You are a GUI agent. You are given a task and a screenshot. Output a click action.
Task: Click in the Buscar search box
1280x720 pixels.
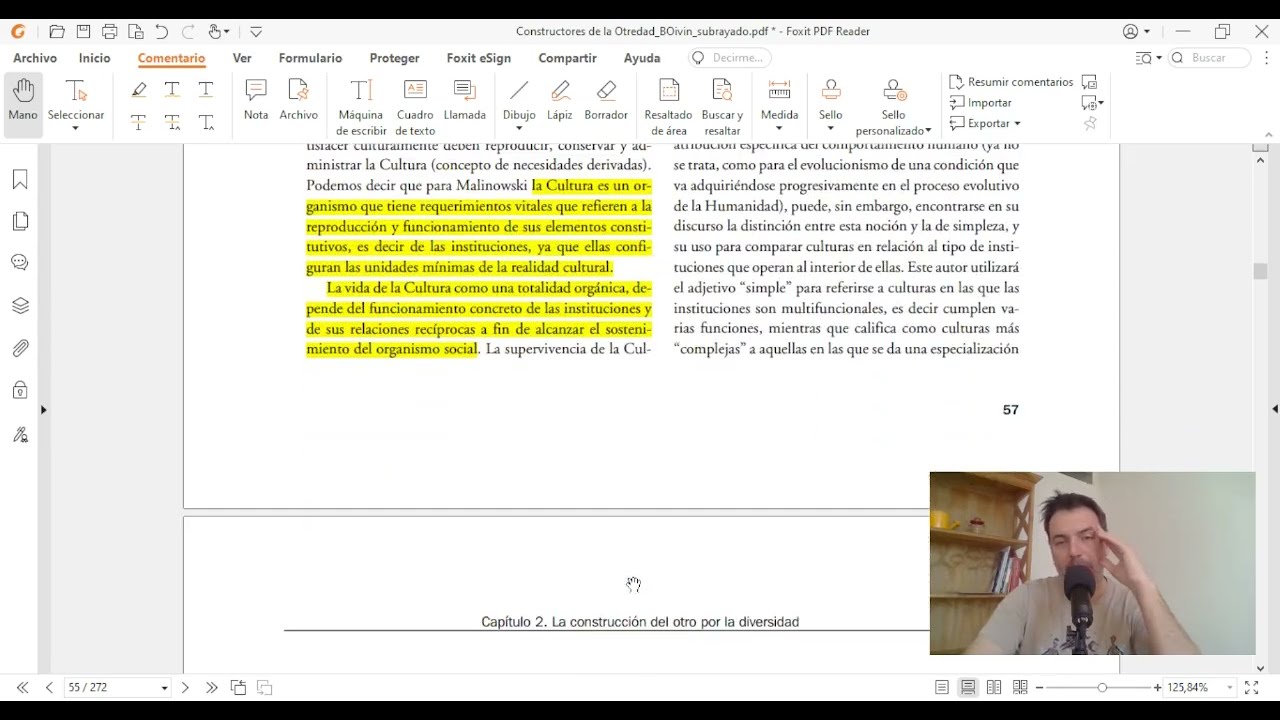tap(1210, 58)
